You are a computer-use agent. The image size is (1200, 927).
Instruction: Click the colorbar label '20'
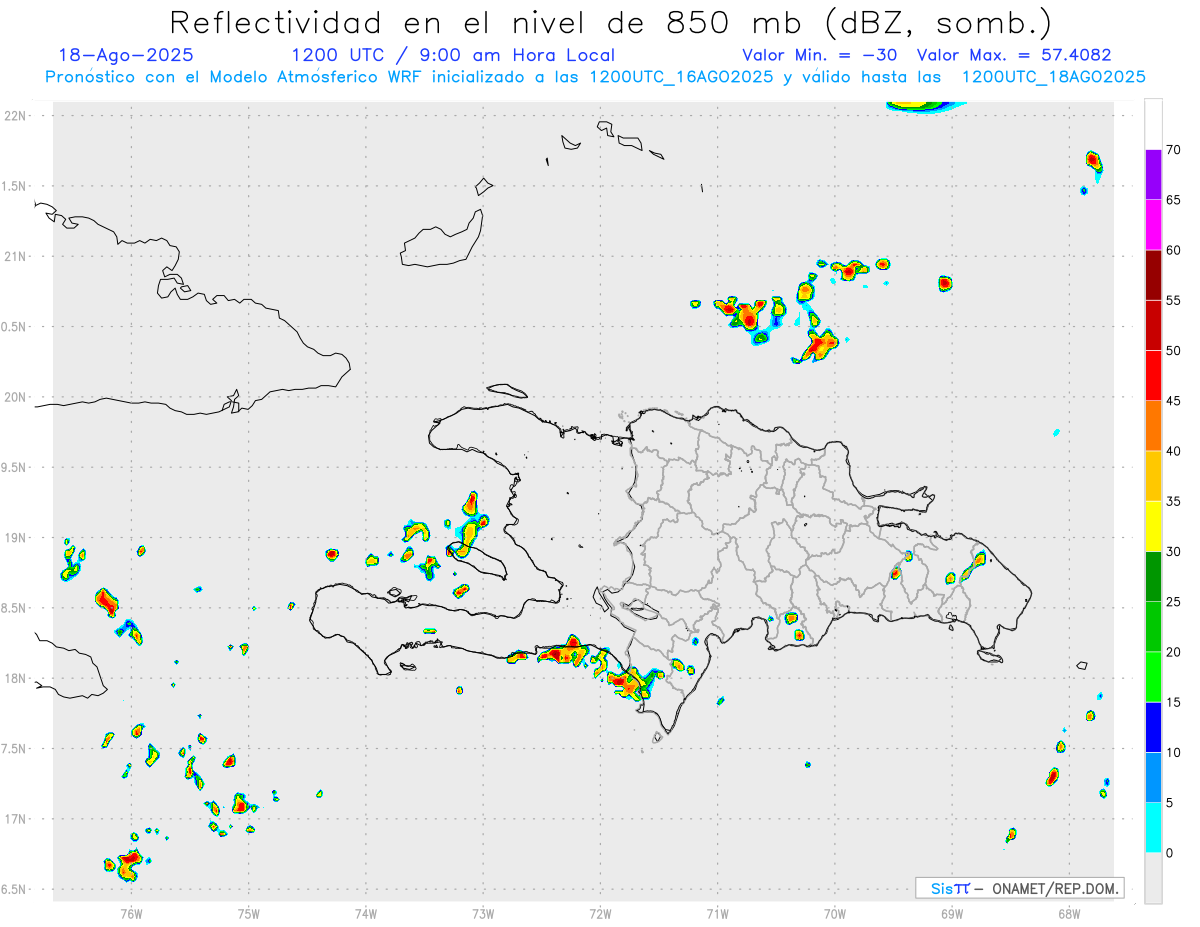[1175, 652]
